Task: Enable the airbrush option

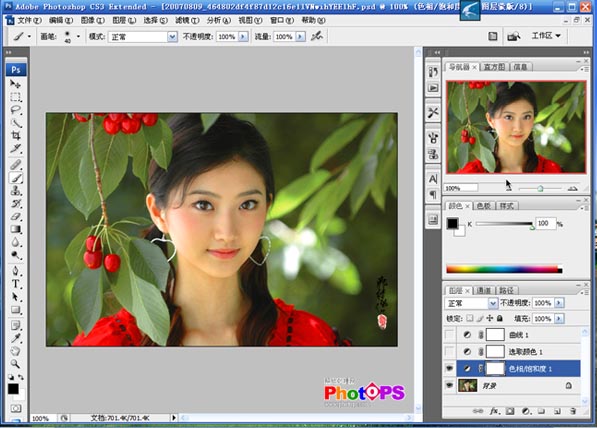Action: 317,36
